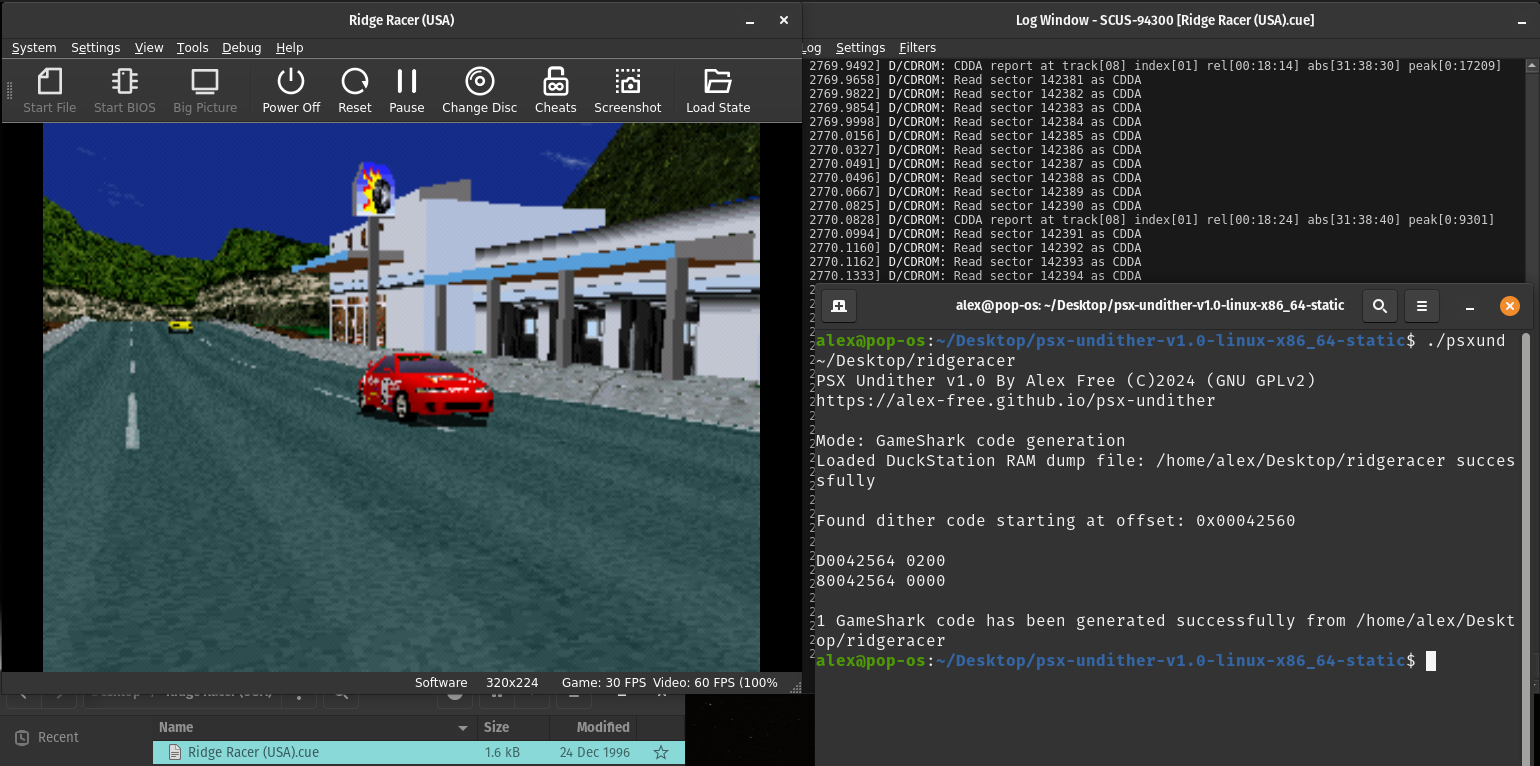The image size is (1540, 766).
Task: Open the Load State folder icon
Action: click(718, 82)
